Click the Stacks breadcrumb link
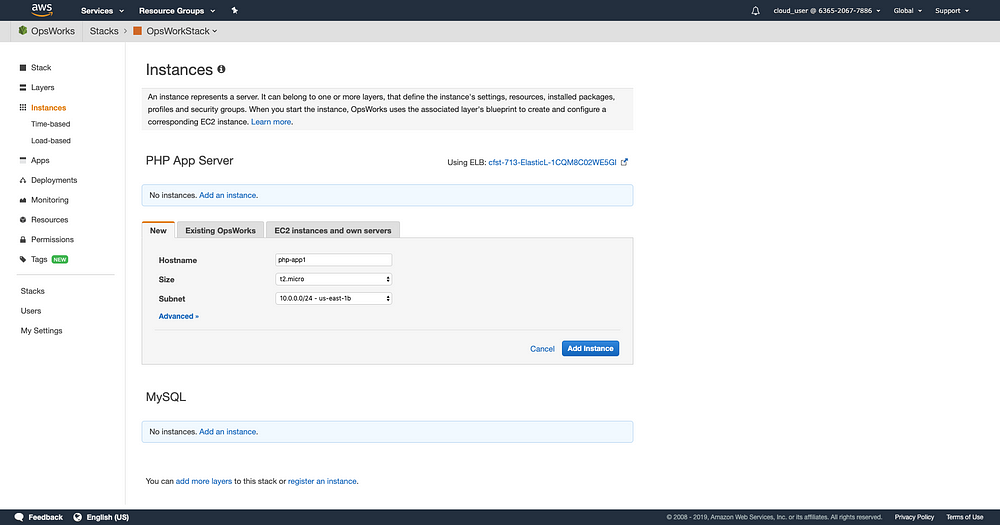 click(104, 31)
